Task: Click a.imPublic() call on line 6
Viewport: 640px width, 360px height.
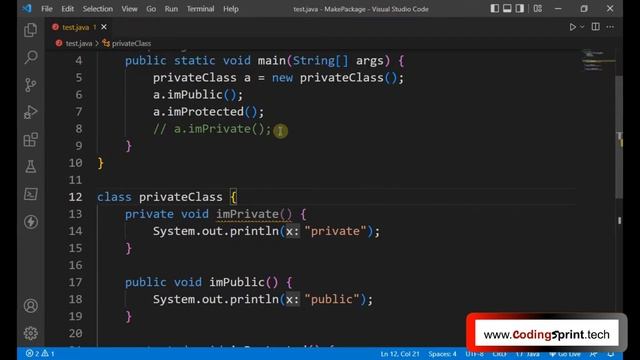Action: pos(198,95)
